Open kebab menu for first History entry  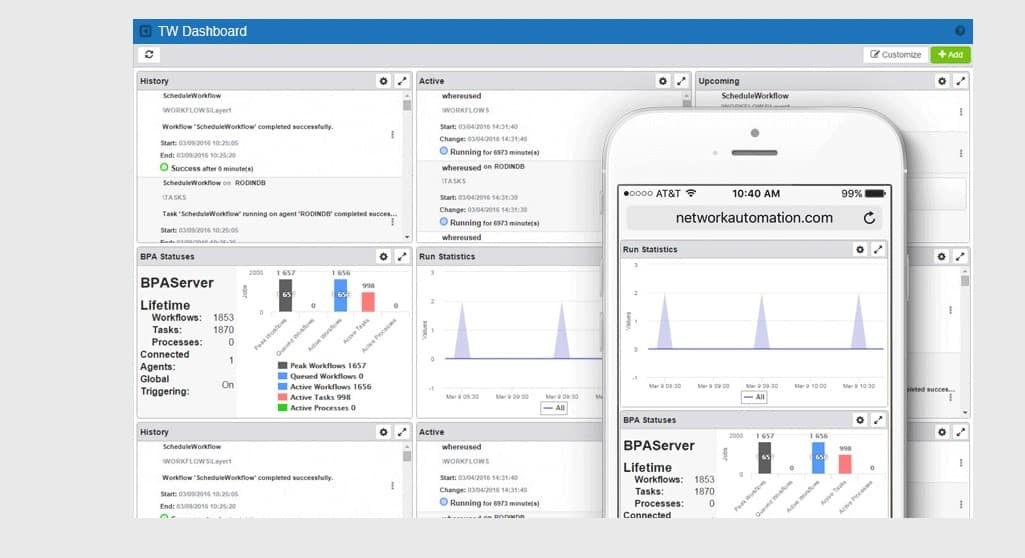392,134
